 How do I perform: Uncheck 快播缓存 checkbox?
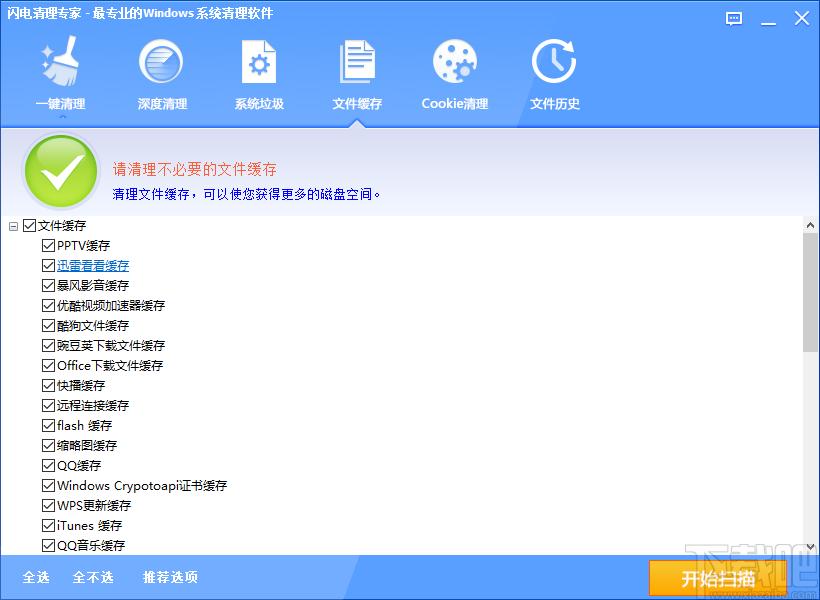(48, 386)
